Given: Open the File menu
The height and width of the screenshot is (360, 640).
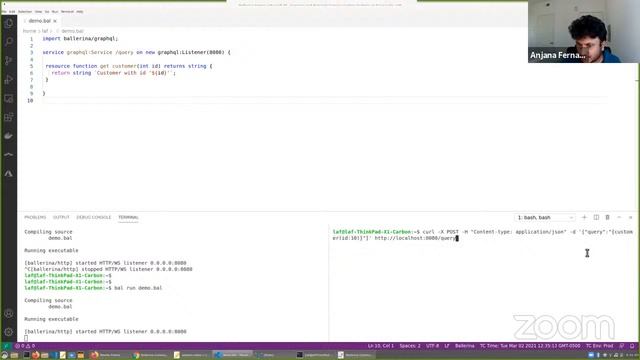Looking at the screenshot, I should click(x=4, y=11).
